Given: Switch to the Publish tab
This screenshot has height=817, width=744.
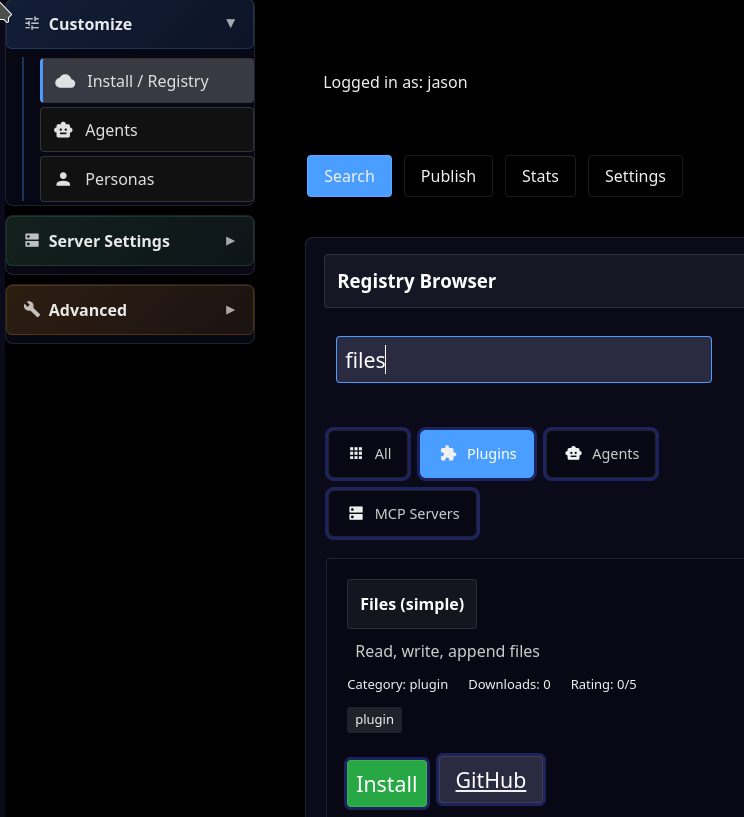Looking at the screenshot, I should pyautogui.click(x=448, y=176).
